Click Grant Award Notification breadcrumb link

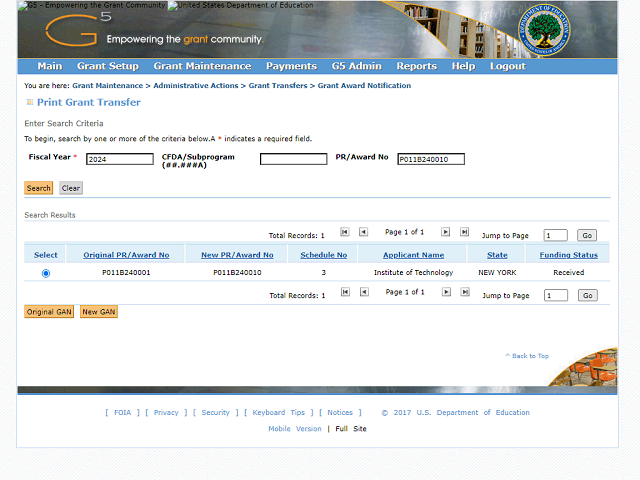point(364,86)
